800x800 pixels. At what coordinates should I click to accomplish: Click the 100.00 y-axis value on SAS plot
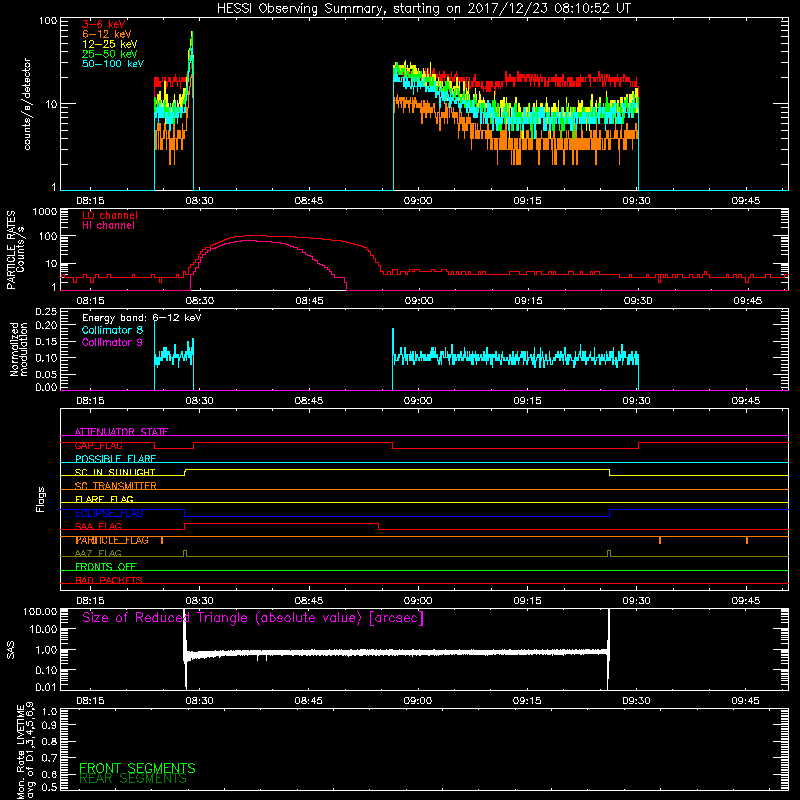click(x=40, y=612)
